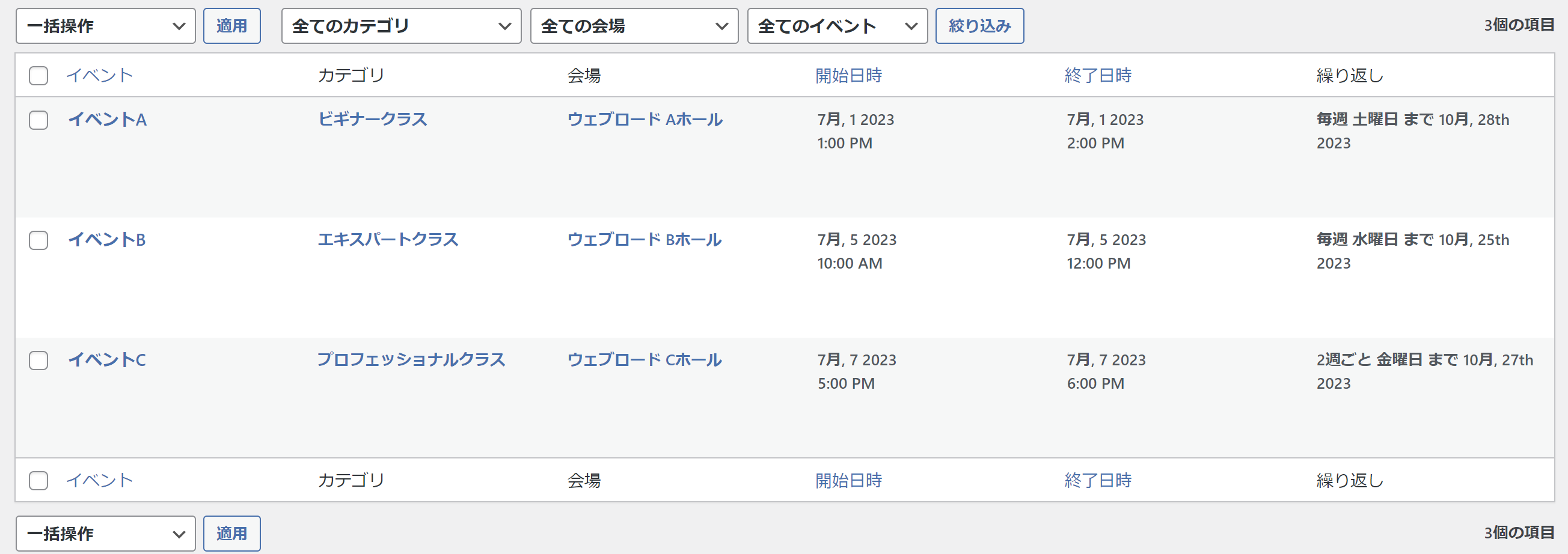Screen dimensions: 1568x554
Task: Open the エキスパートクラス category link
Action: coord(388,240)
